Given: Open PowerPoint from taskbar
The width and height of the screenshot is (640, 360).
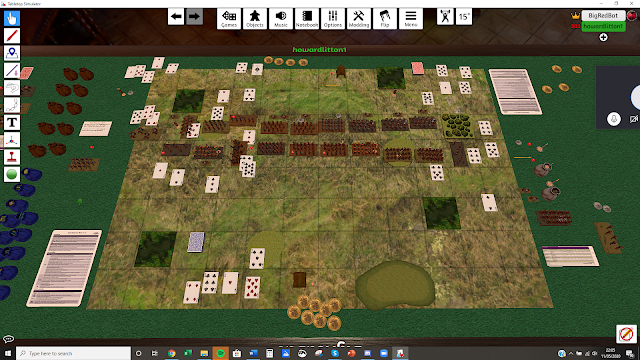Looking at the screenshot, I should point(351,353).
